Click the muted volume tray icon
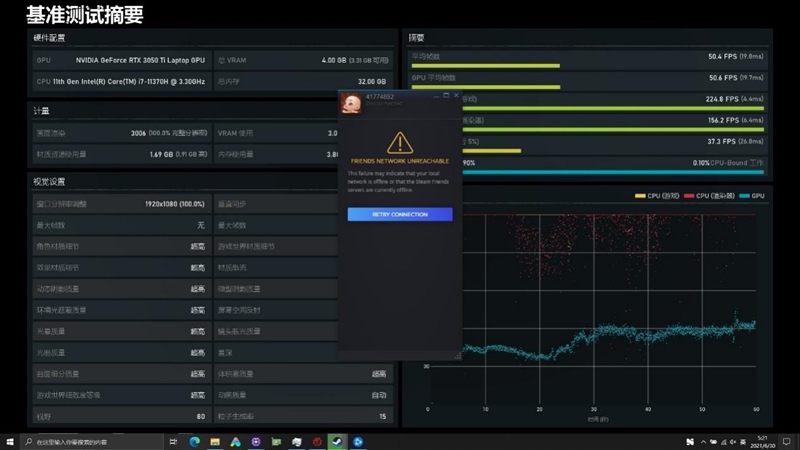800x450 pixels. [x=733, y=442]
